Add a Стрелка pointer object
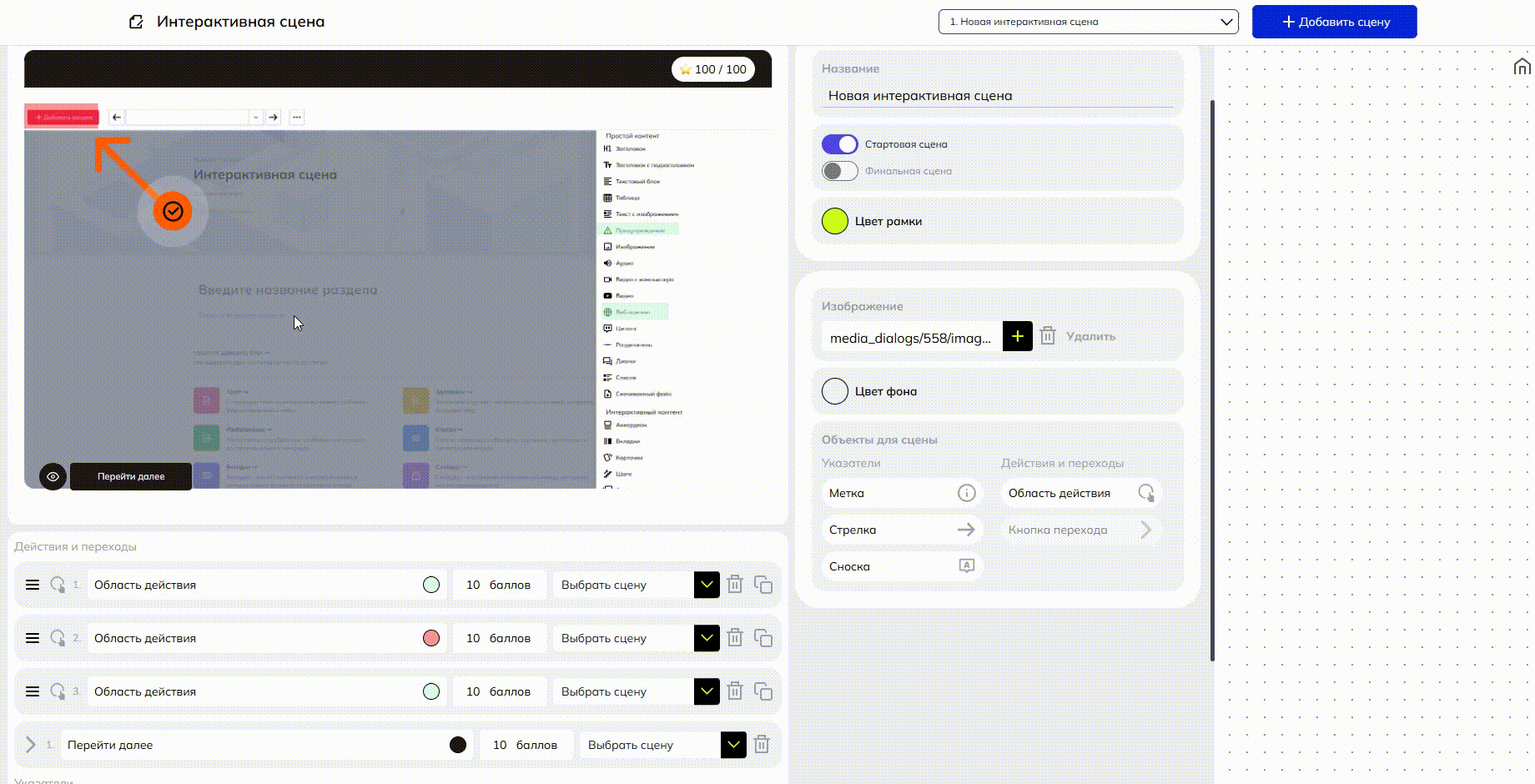The width and height of the screenshot is (1535, 784). coord(901,530)
